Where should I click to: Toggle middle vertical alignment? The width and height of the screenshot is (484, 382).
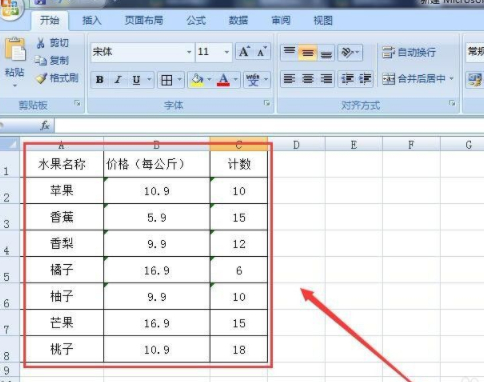[307, 52]
